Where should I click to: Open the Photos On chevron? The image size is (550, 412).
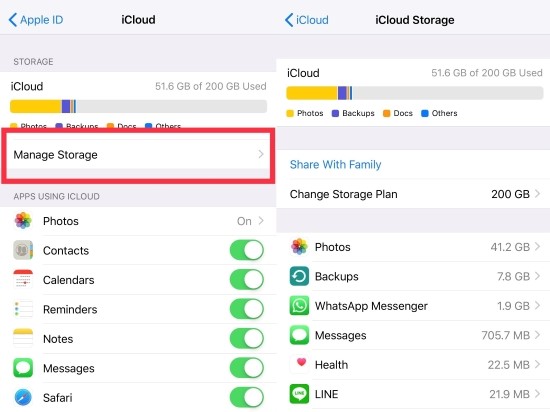click(261, 221)
